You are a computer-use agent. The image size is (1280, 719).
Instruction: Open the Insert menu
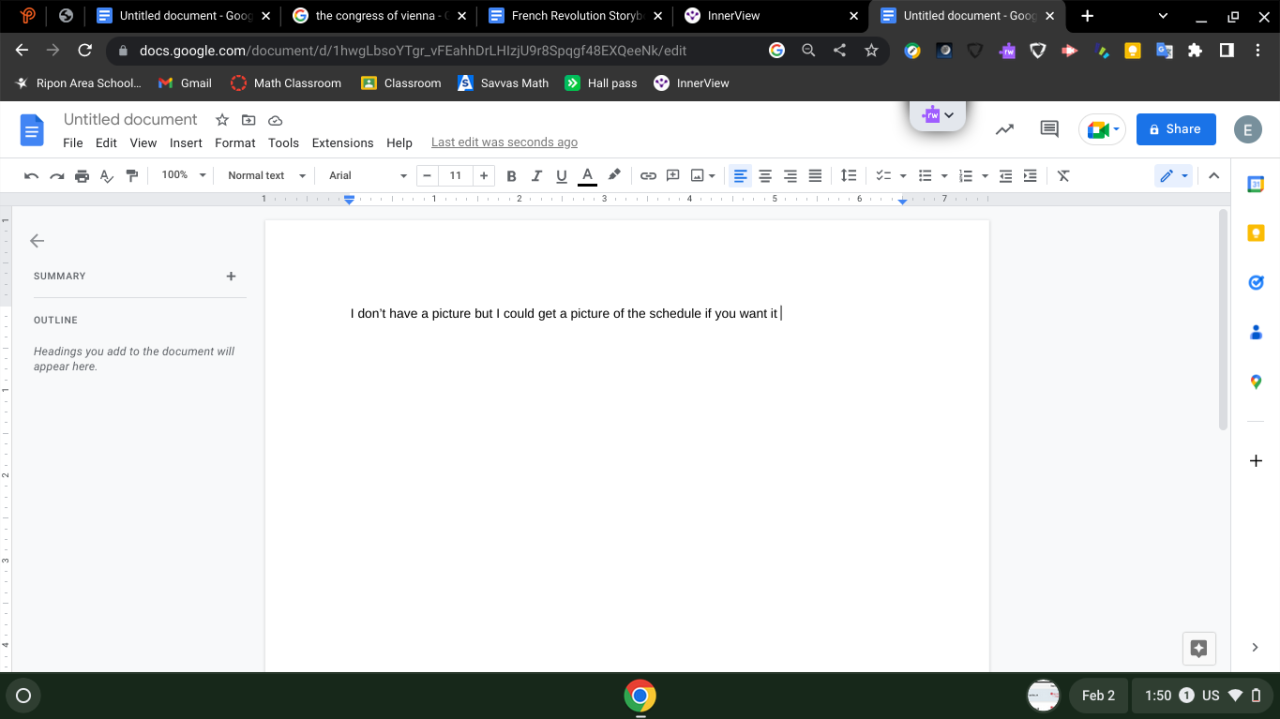tap(186, 143)
